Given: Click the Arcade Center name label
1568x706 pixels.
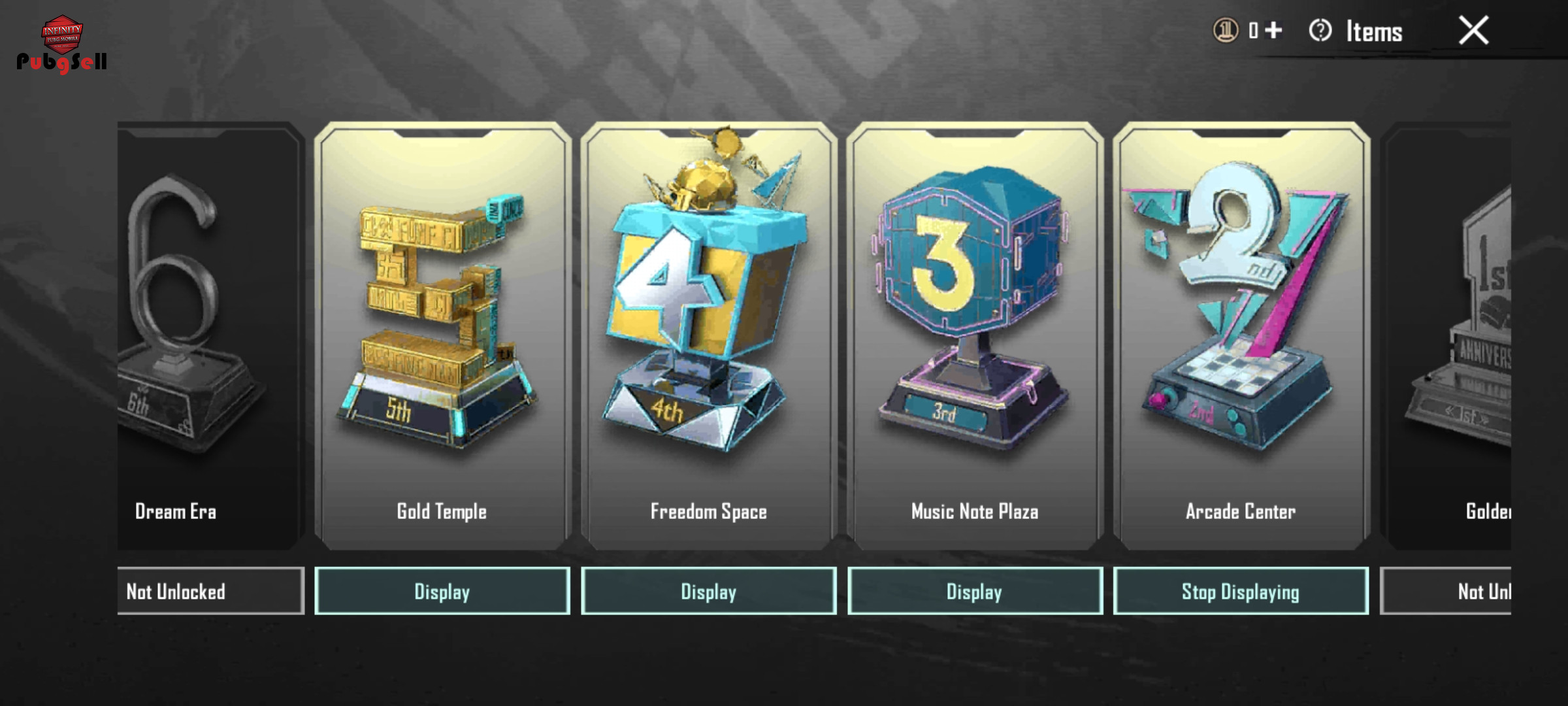Looking at the screenshot, I should point(1241,511).
